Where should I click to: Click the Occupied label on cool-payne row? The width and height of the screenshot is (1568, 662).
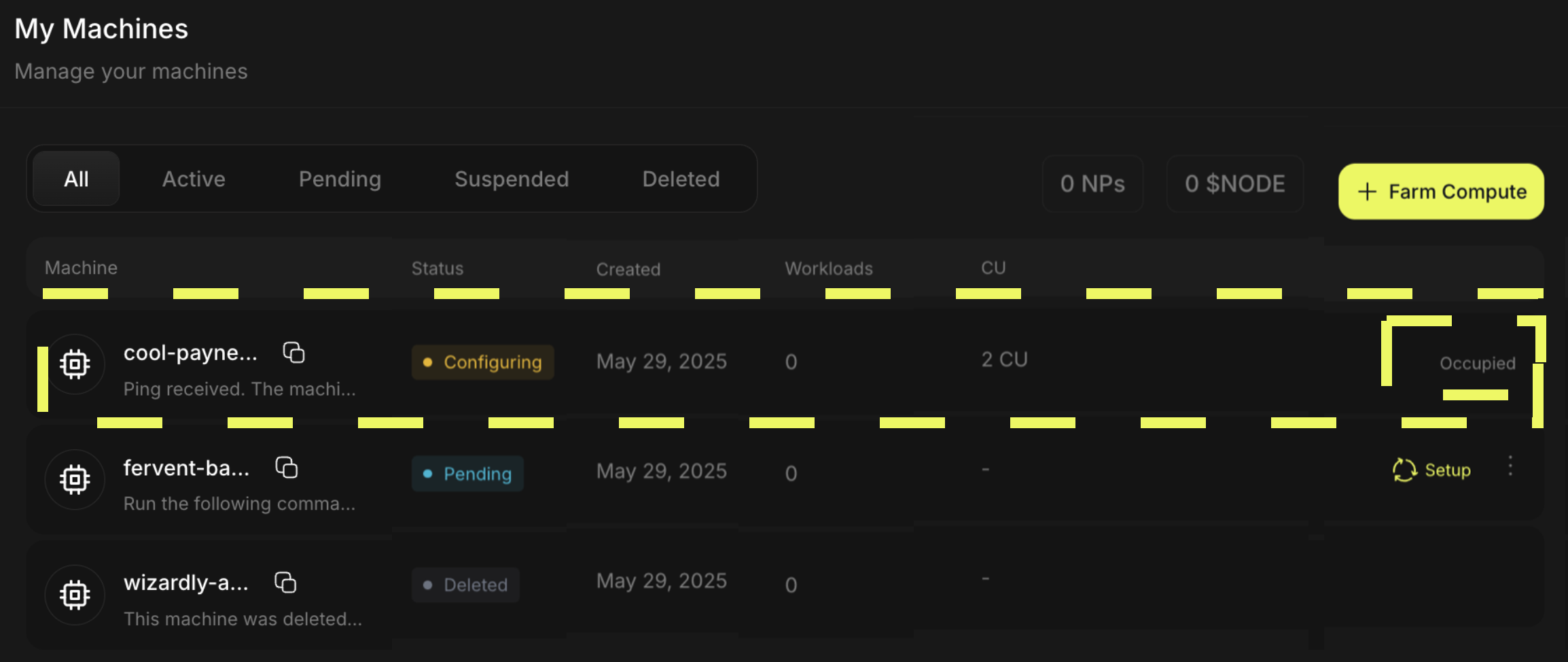(x=1477, y=363)
